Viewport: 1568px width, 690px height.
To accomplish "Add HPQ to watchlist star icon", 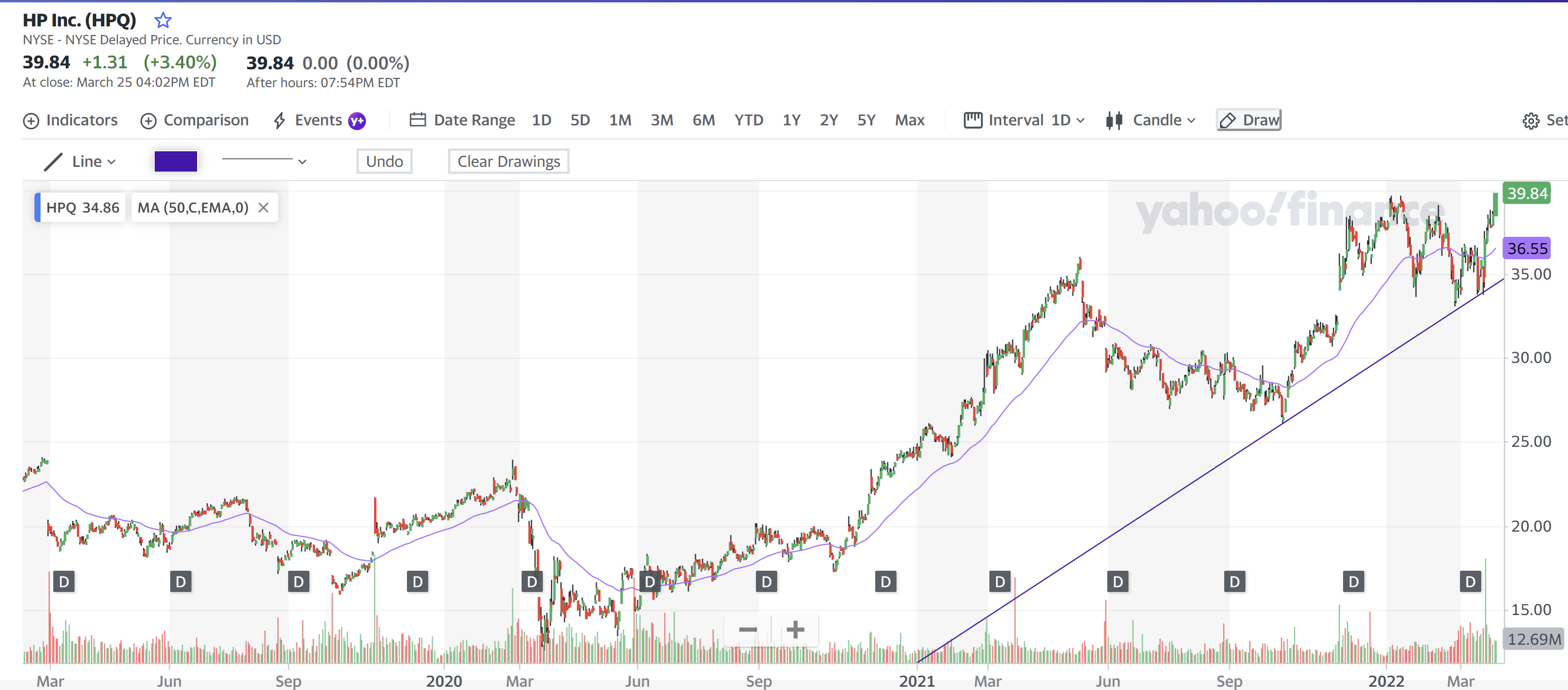I will 163,21.
